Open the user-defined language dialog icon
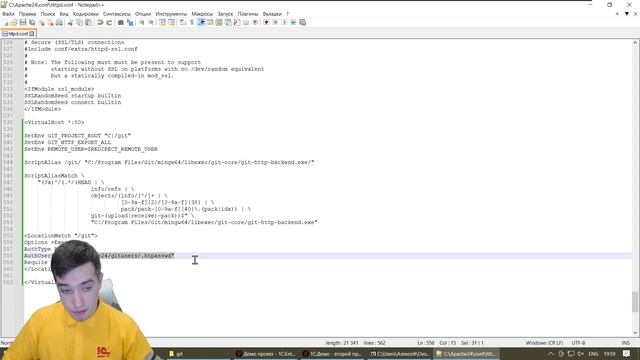Image resolution: width=640 pixels, height=360 pixels. 210,22
